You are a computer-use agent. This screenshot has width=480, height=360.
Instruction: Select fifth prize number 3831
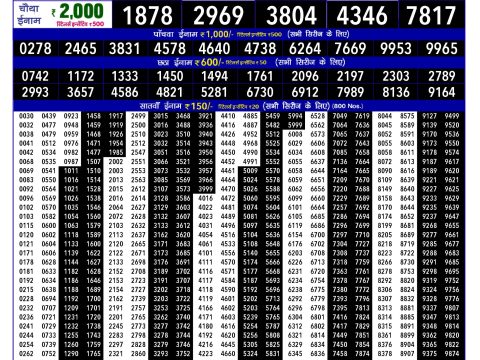pos(124,49)
